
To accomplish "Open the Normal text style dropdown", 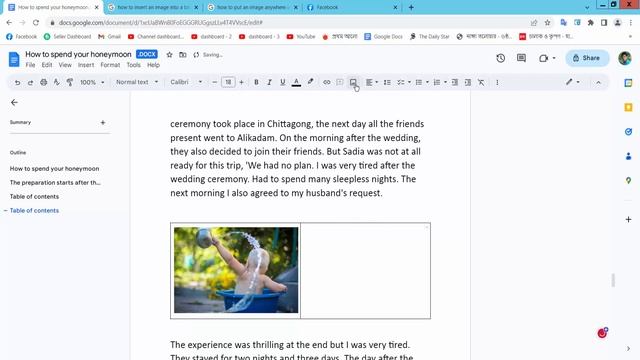I will (x=137, y=82).
